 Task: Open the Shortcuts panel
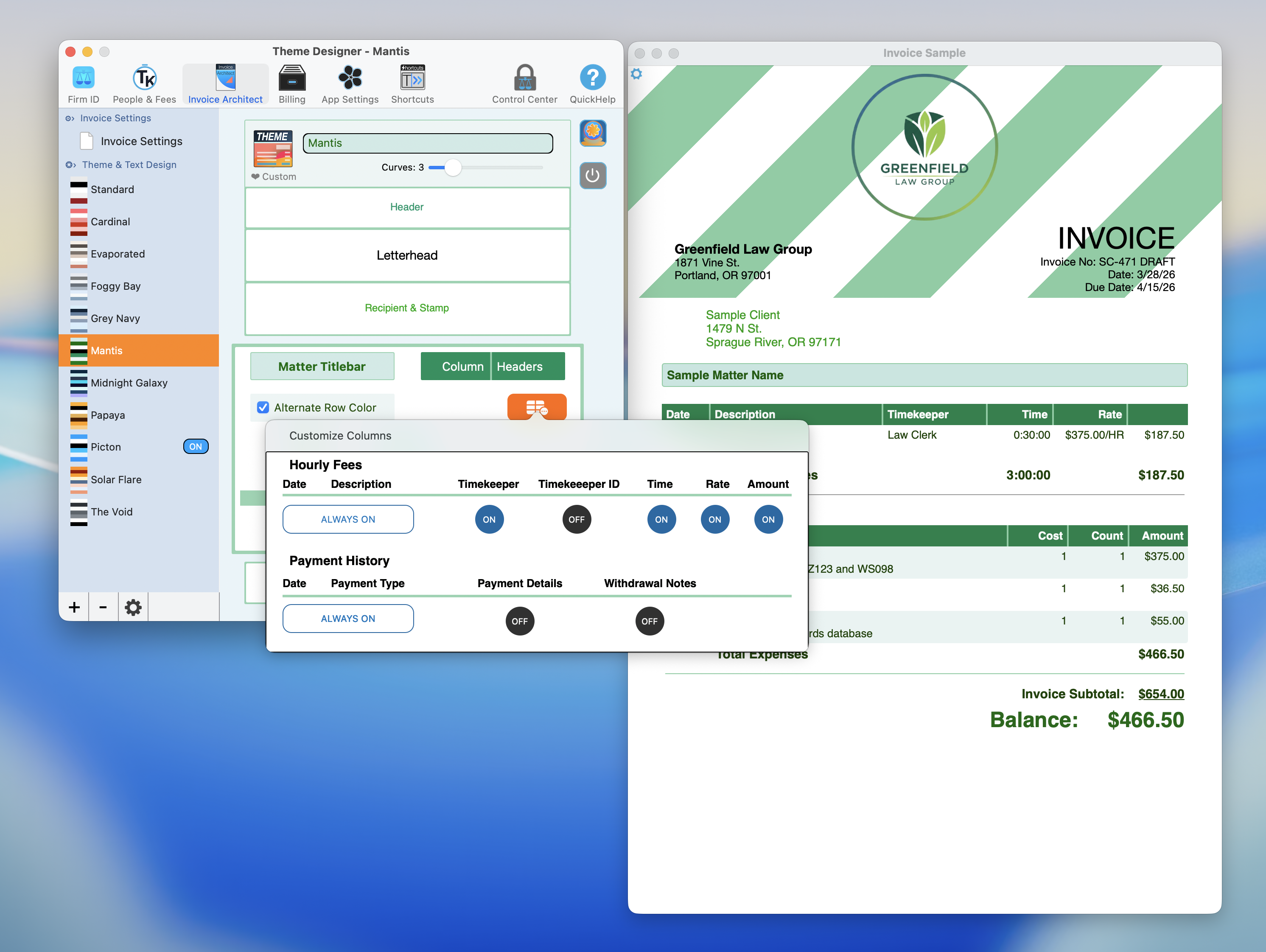[x=412, y=84]
